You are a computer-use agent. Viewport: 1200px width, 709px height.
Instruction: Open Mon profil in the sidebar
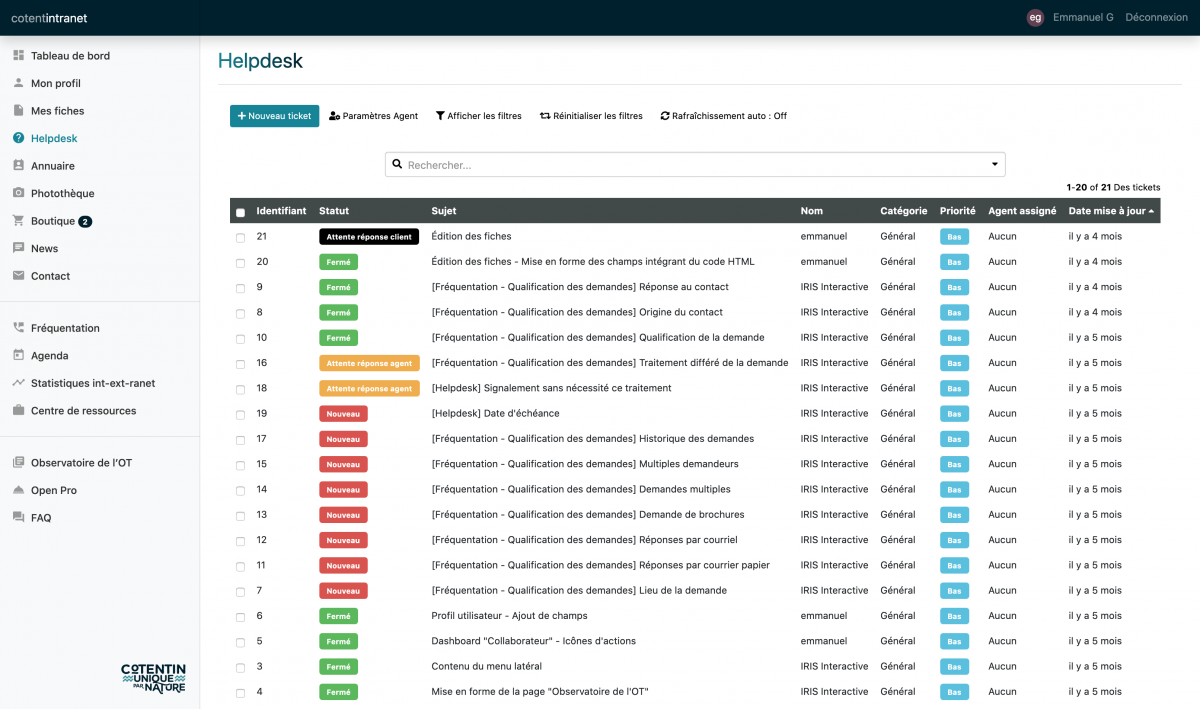[x=55, y=84]
